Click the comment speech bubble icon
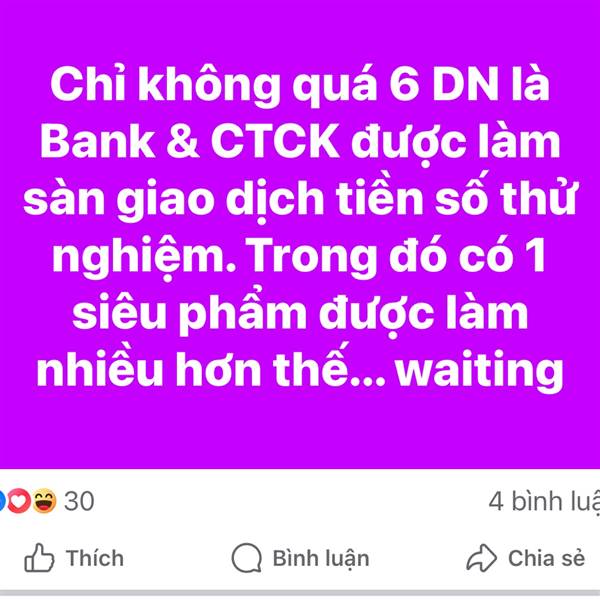This screenshot has height=600, width=600. pyautogui.click(x=247, y=558)
